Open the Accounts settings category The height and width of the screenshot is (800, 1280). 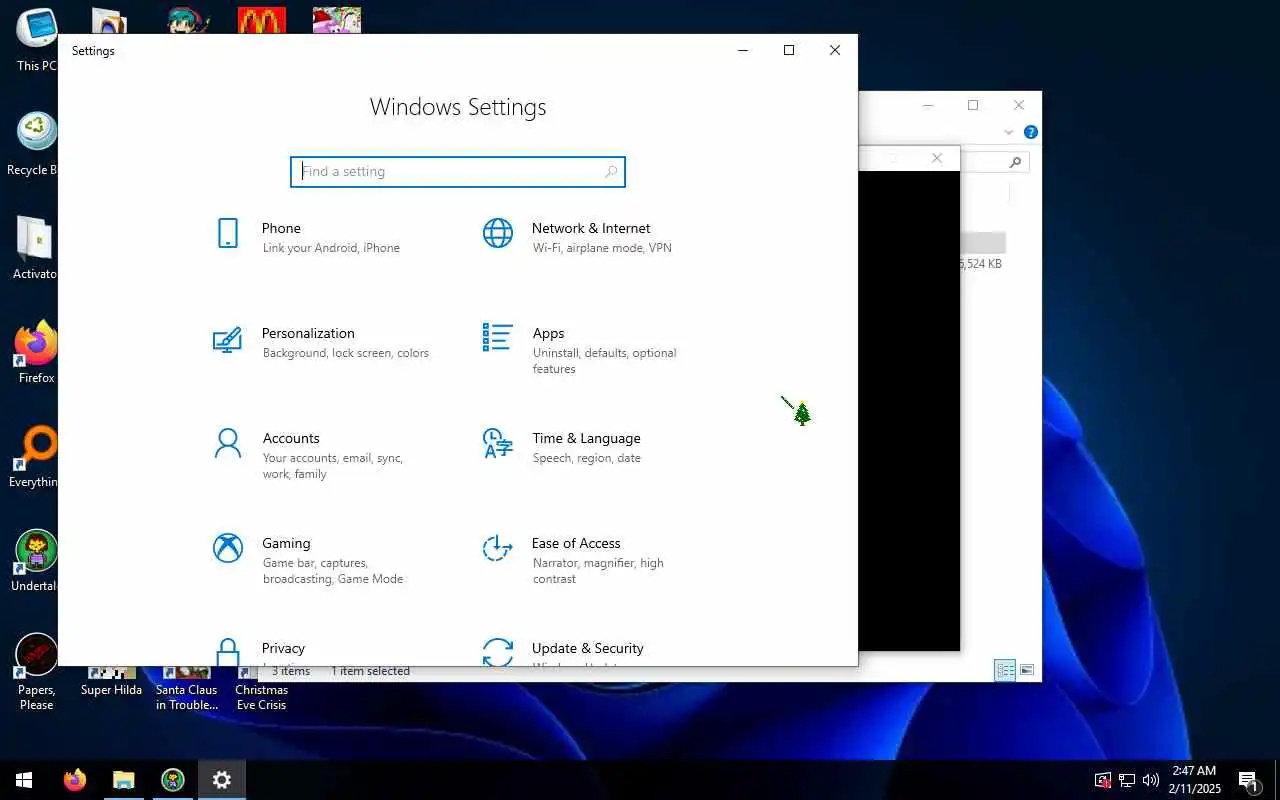(x=307, y=455)
